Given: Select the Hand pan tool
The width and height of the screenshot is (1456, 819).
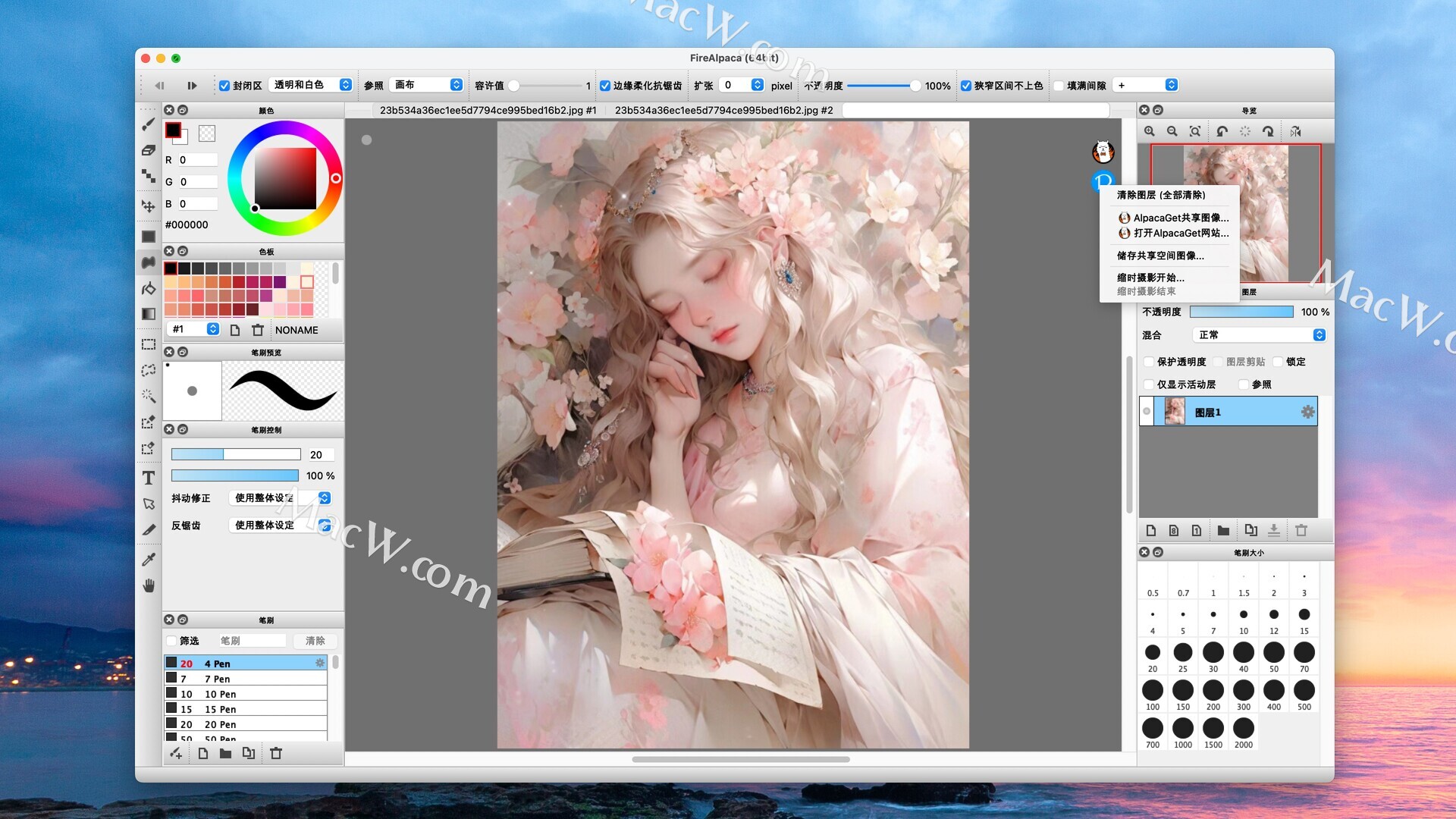Looking at the screenshot, I should coord(149,585).
